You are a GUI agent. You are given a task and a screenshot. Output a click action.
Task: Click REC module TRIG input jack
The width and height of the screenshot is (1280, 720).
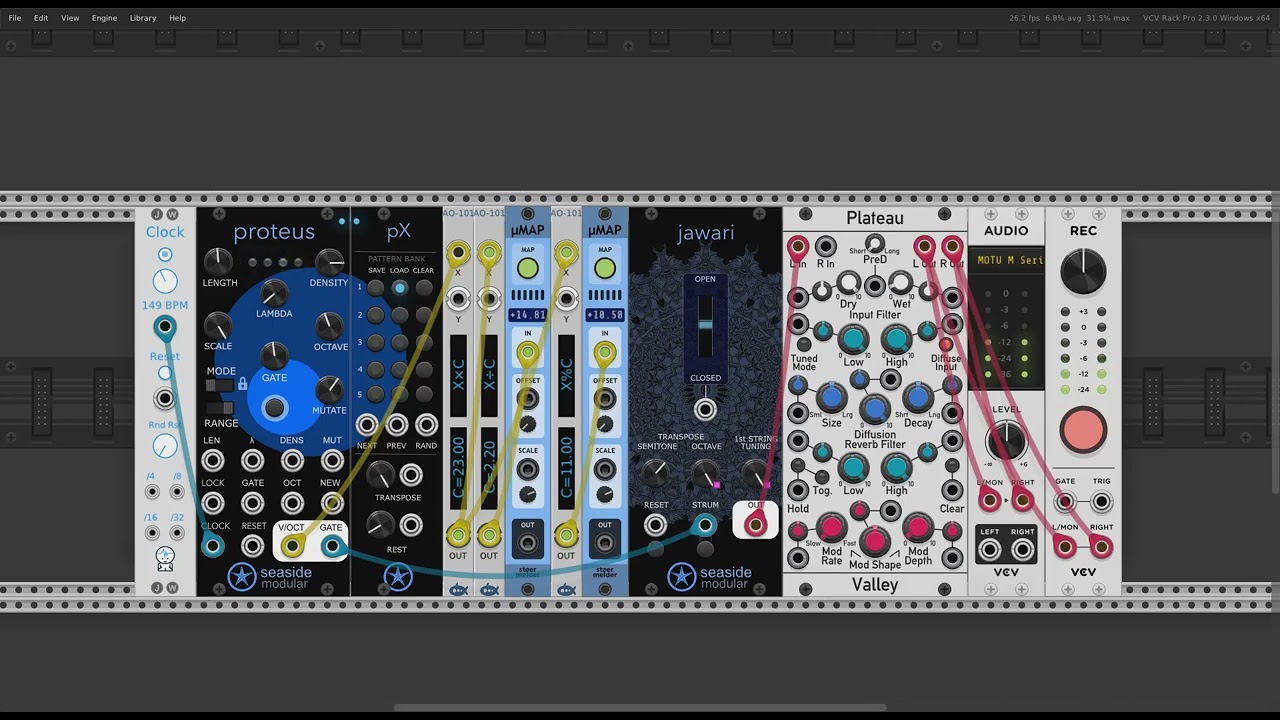tap(1101, 502)
